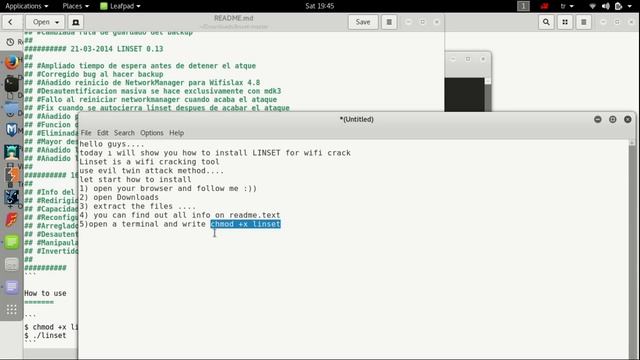Click the 'use evil twin attack method....' line
This screenshot has height=360, width=640.
(151, 171)
